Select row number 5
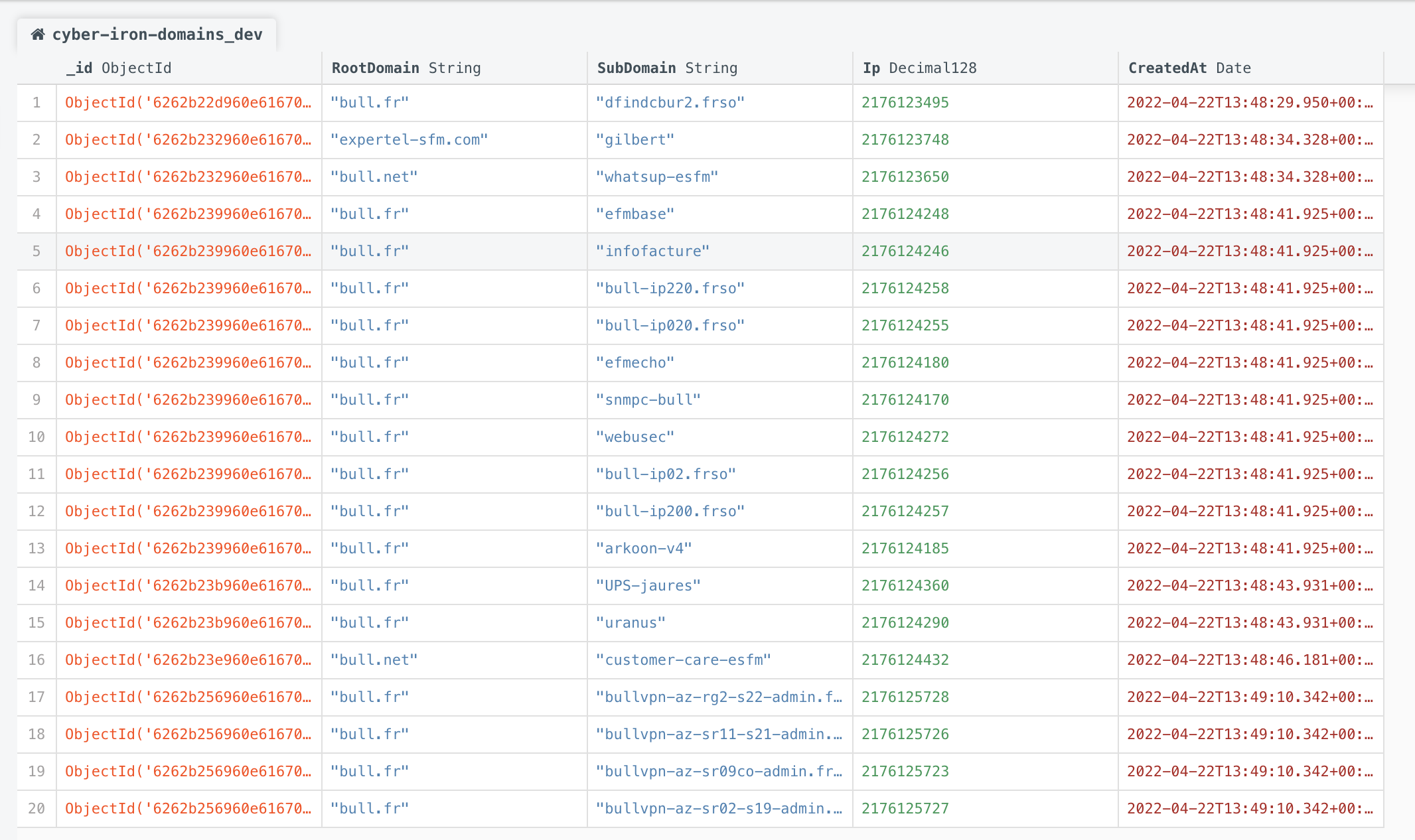This screenshot has width=1415, height=840. (37, 251)
